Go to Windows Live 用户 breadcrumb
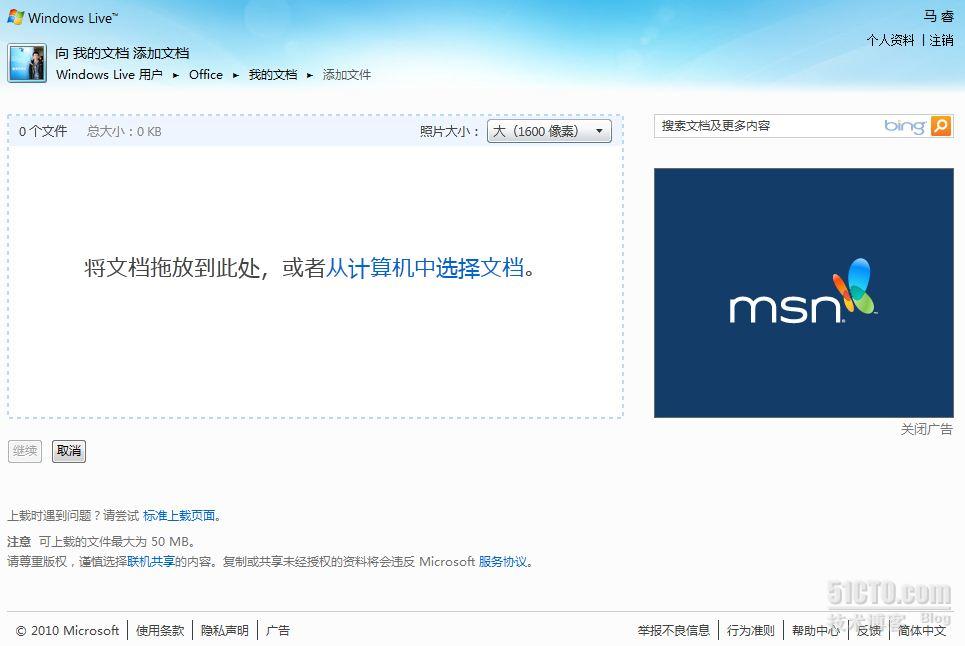Screen dimensions: 965x646 point(109,74)
